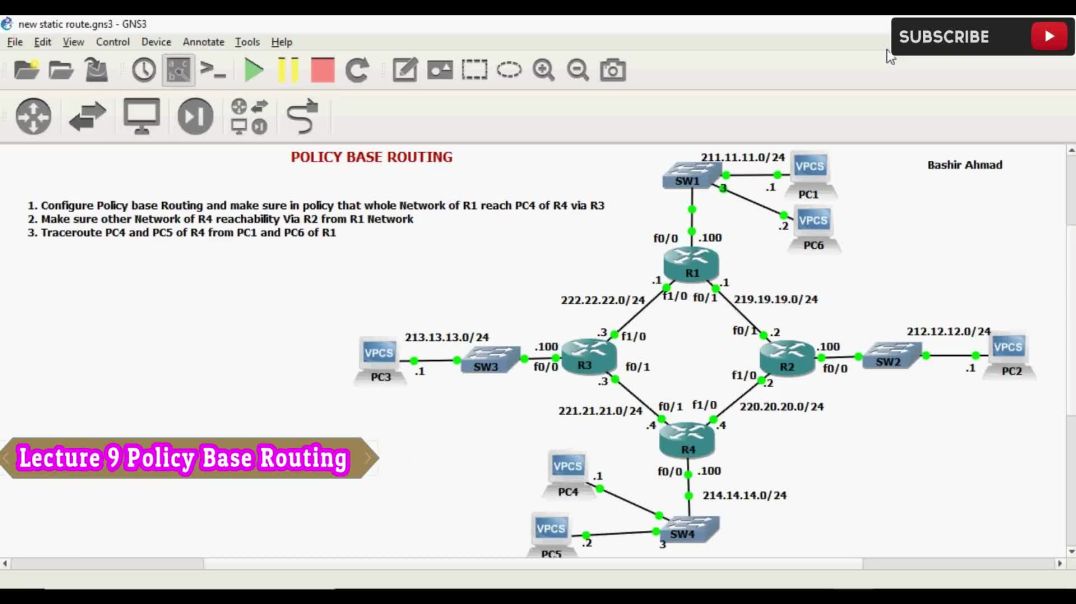Select the PC4 VPCS node

[568, 474]
